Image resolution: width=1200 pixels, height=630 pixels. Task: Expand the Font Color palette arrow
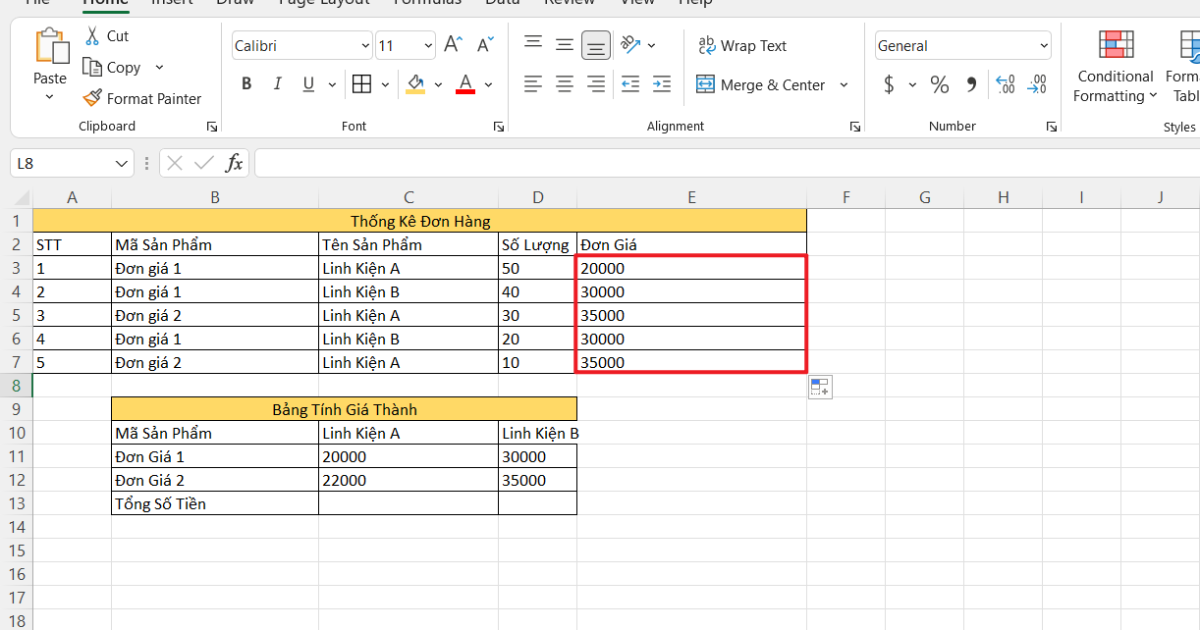pos(489,85)
